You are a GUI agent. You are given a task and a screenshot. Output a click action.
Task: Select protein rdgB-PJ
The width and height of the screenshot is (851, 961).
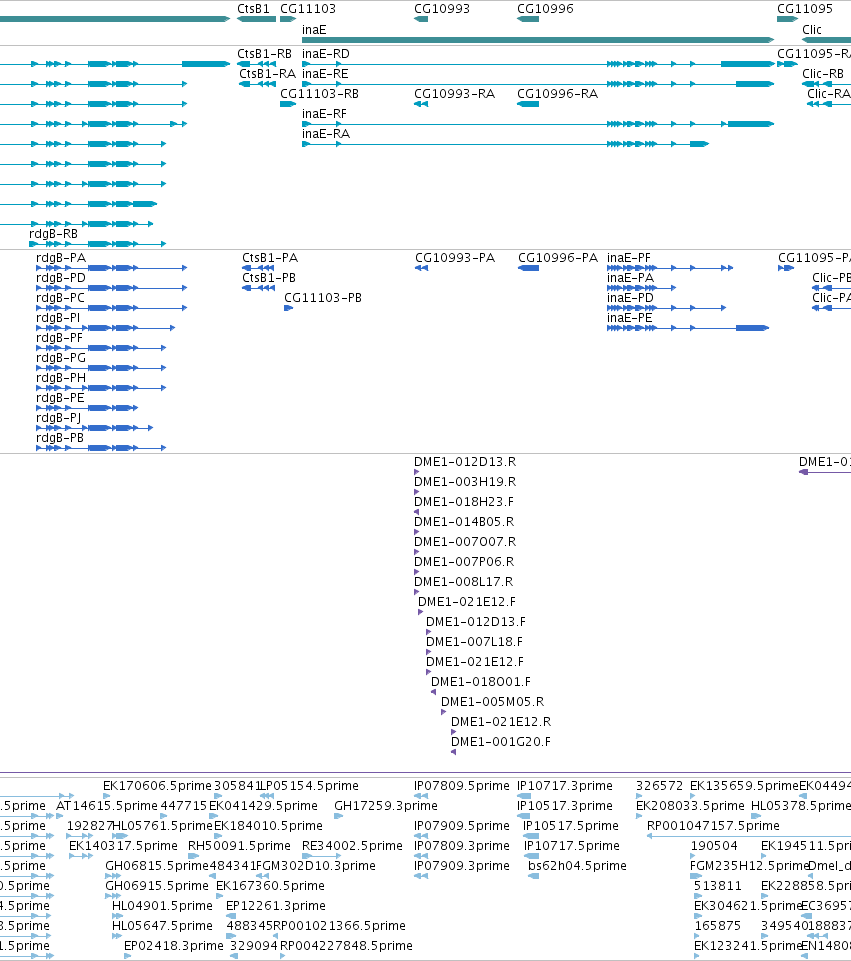94,428
